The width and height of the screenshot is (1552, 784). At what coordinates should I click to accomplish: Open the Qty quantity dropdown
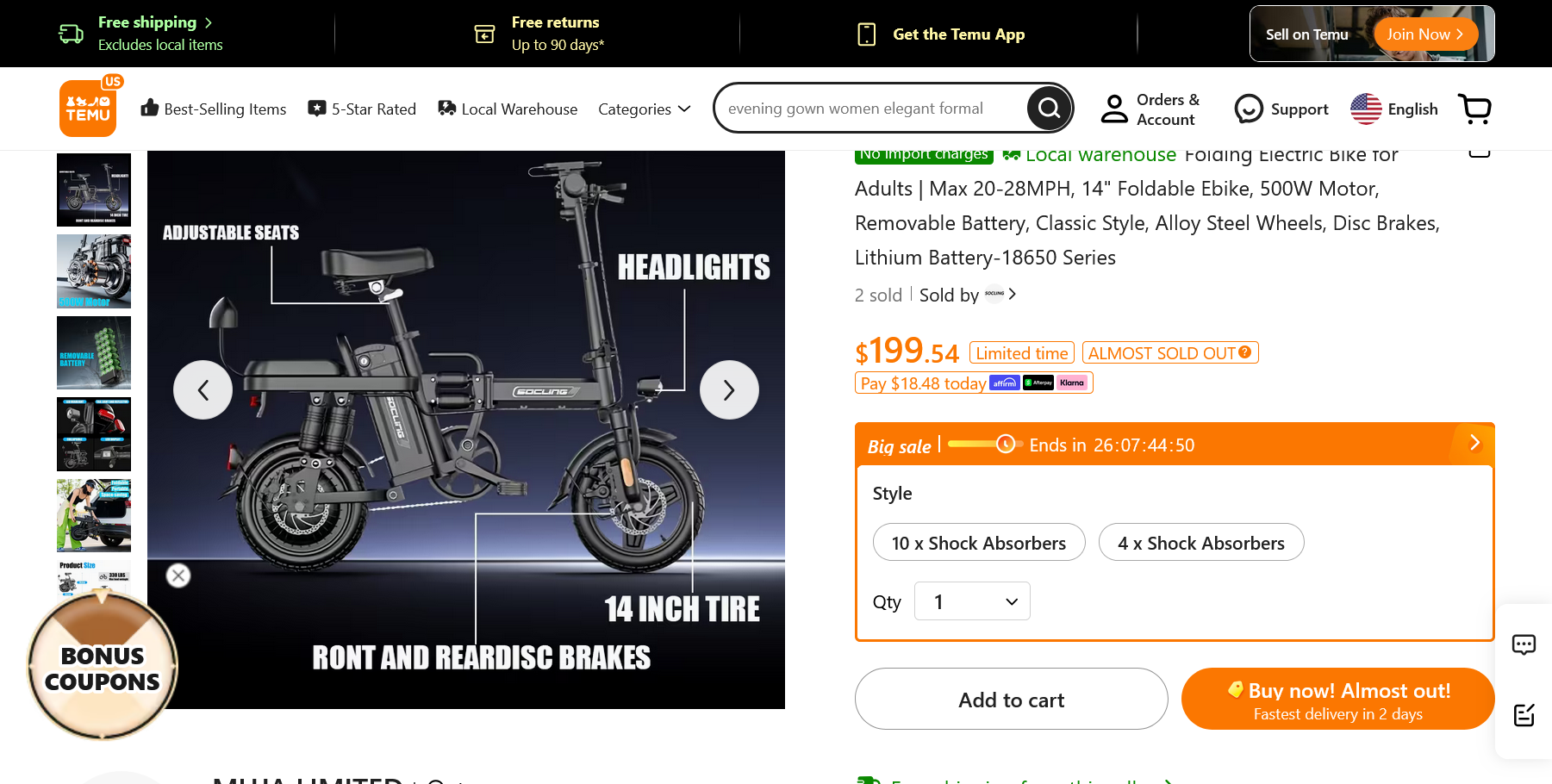(972, 601)
